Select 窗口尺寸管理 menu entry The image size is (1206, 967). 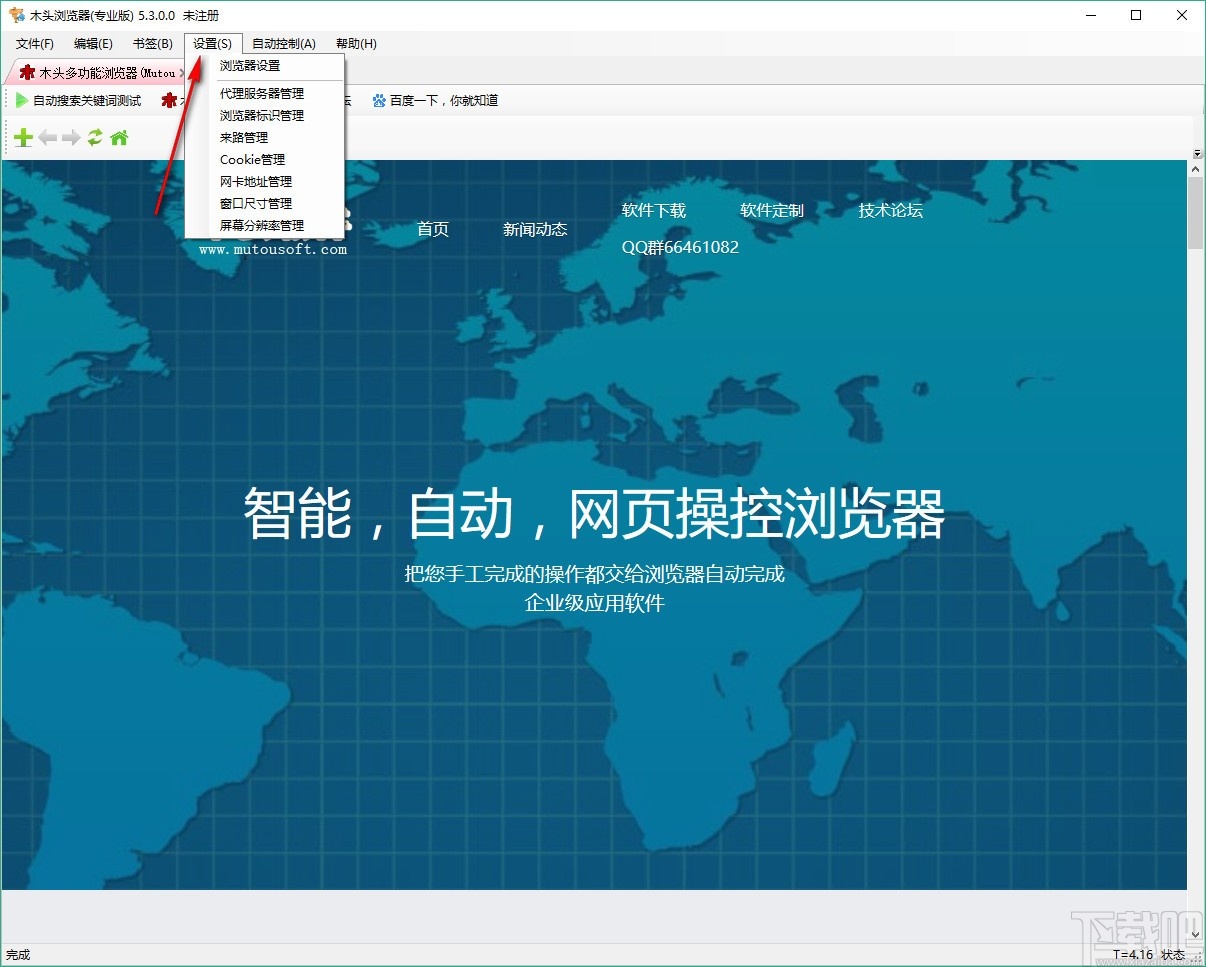tap(265, 204)
